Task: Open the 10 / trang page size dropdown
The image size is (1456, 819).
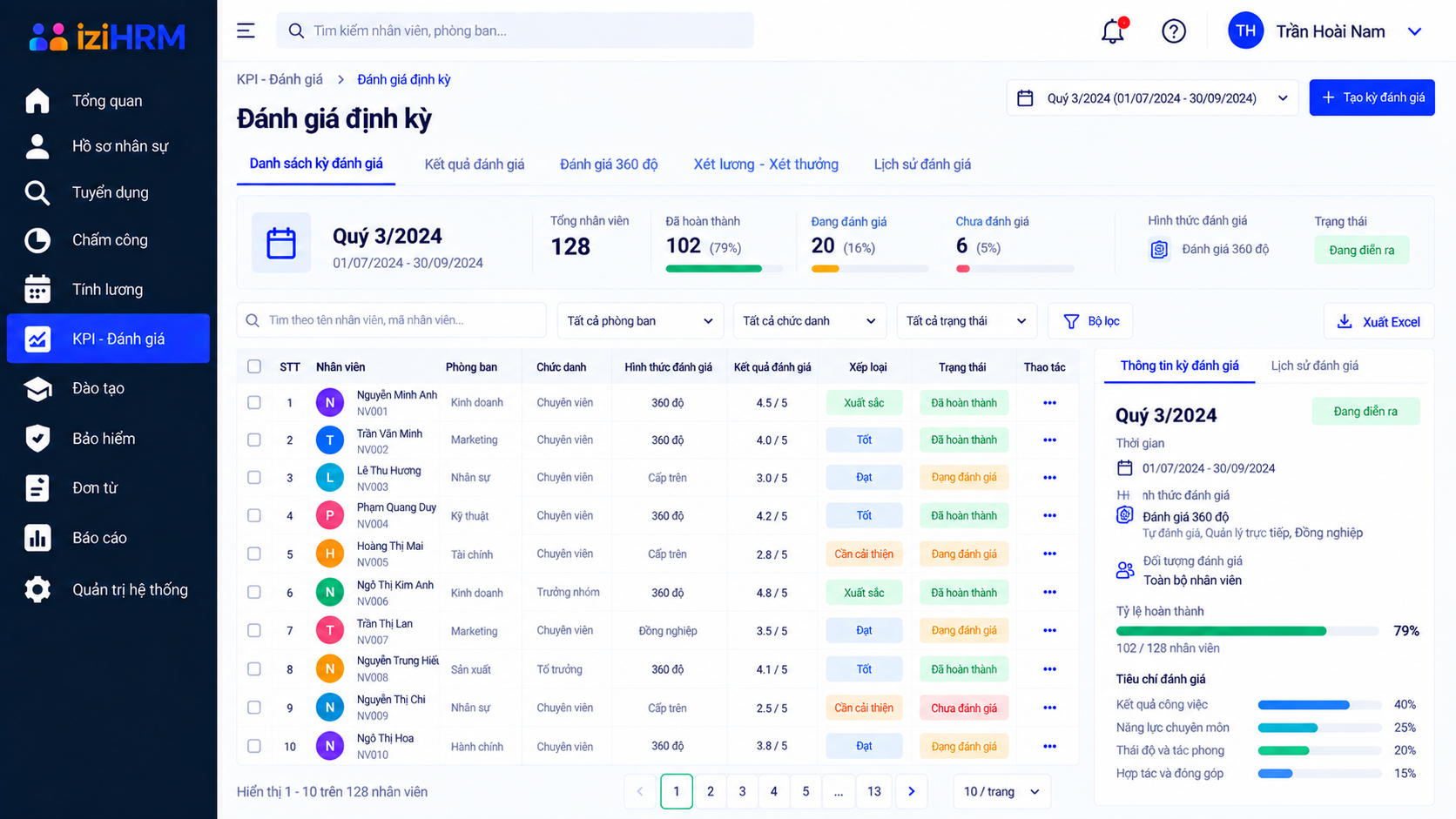Action: 1002,791
